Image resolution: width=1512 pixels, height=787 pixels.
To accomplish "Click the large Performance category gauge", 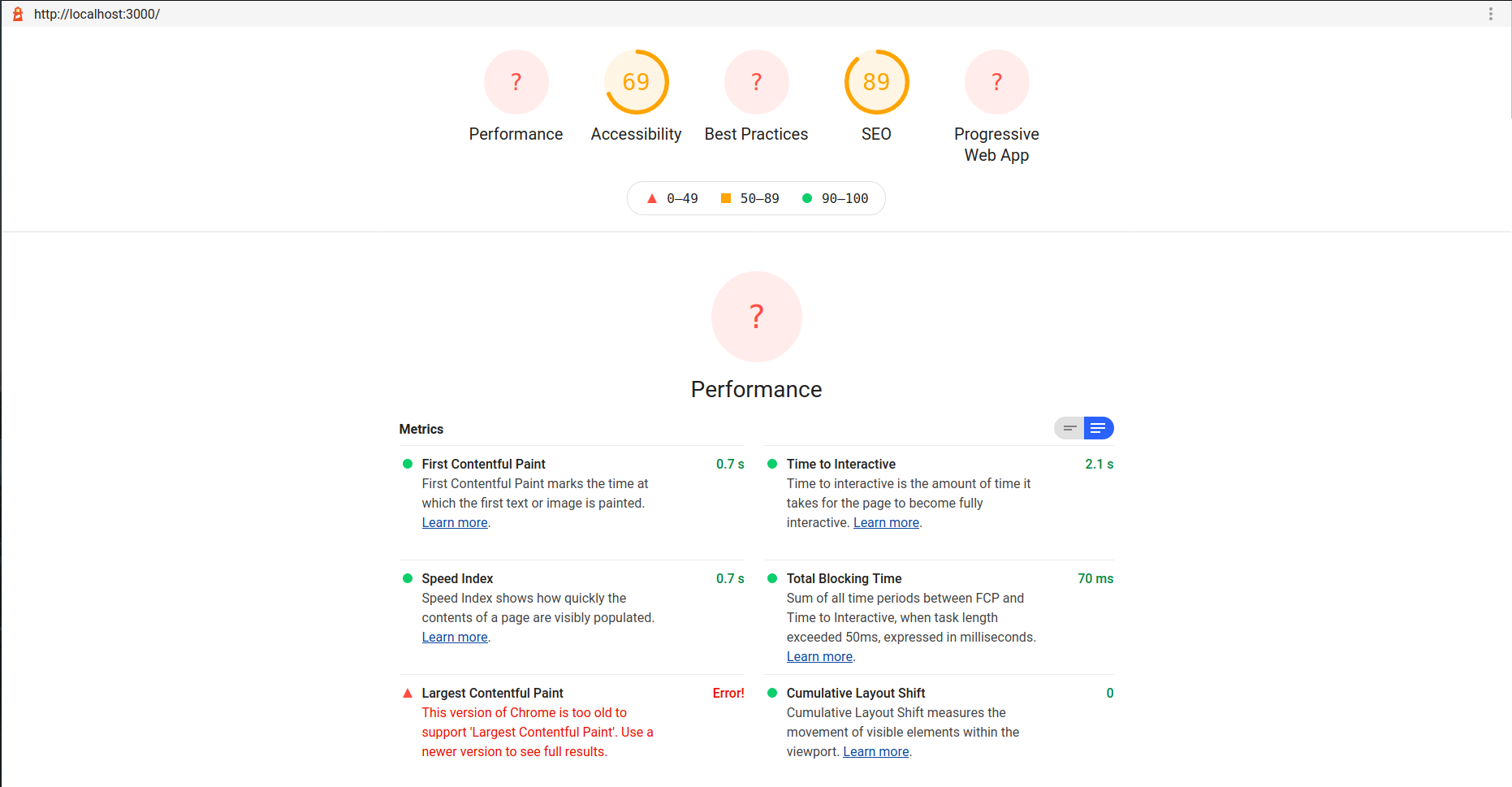I will click(x=756, y=317).
